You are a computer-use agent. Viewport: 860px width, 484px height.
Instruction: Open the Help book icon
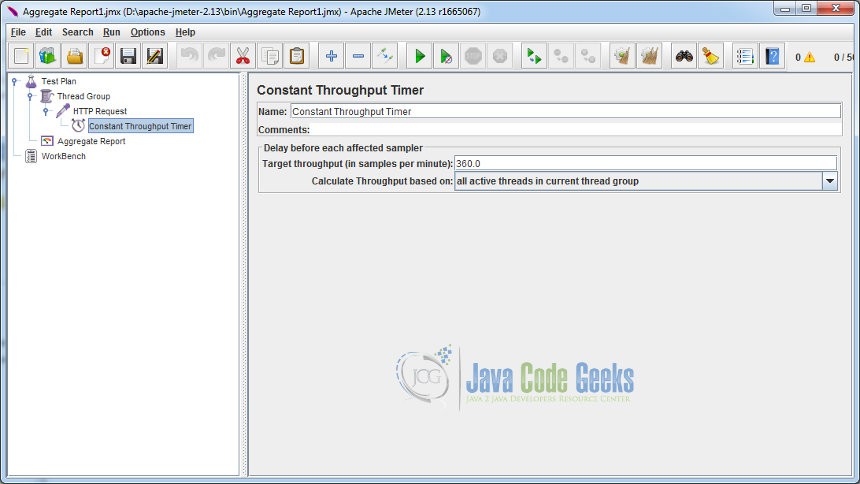tap(772, 56)
